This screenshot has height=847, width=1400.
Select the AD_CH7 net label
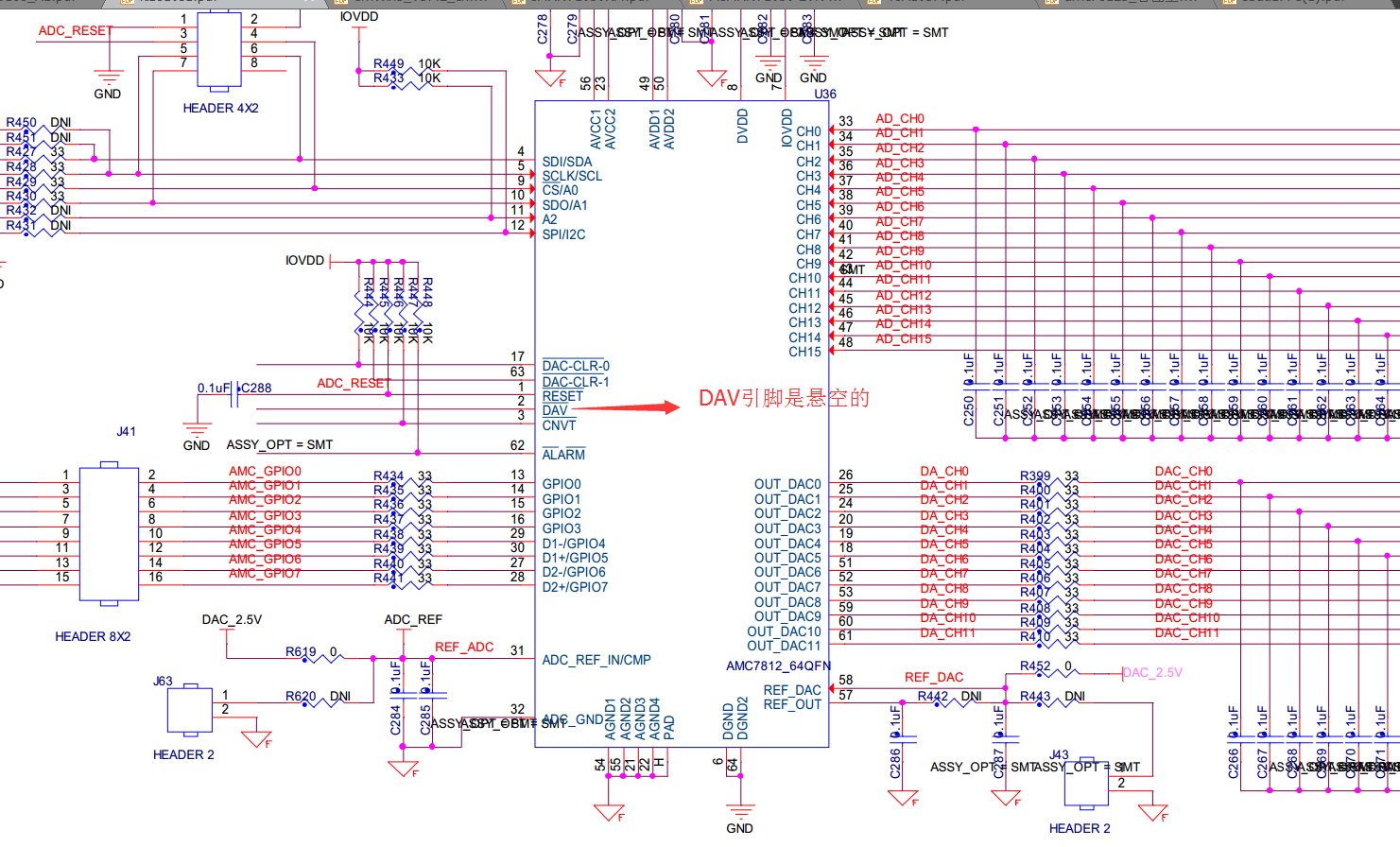[x=900, y=222]
